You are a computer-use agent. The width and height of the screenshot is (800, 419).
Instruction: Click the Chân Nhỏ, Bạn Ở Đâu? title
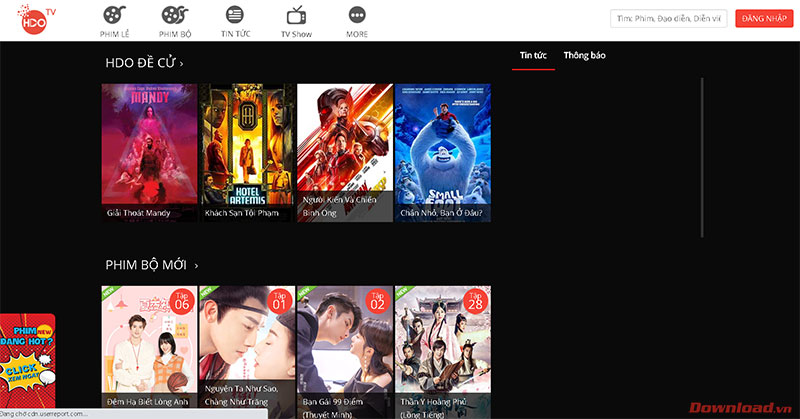441,213
